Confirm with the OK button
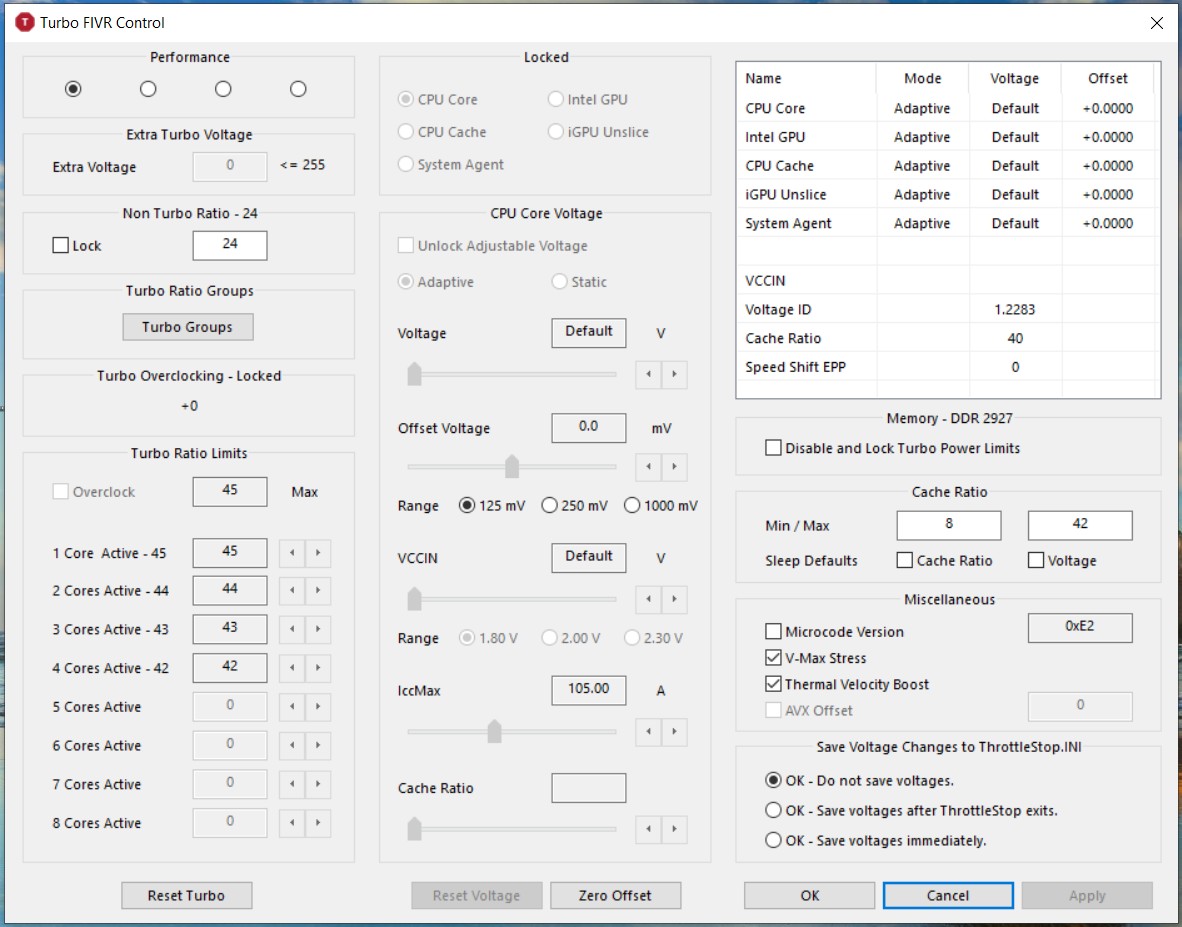Viewport: 1182px width, 927px height. click(810, 895)
